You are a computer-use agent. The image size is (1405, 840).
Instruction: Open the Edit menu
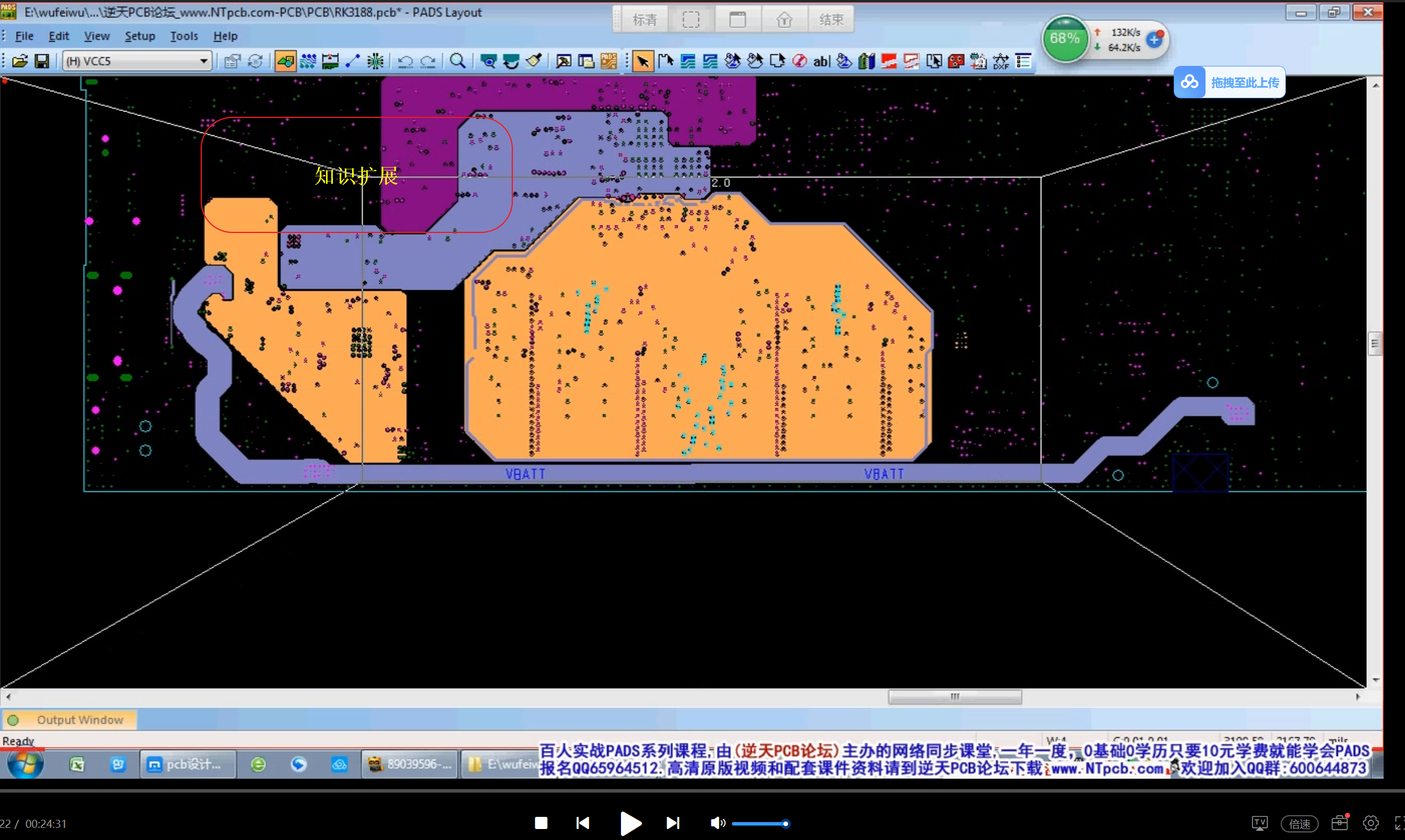[58, 36]
